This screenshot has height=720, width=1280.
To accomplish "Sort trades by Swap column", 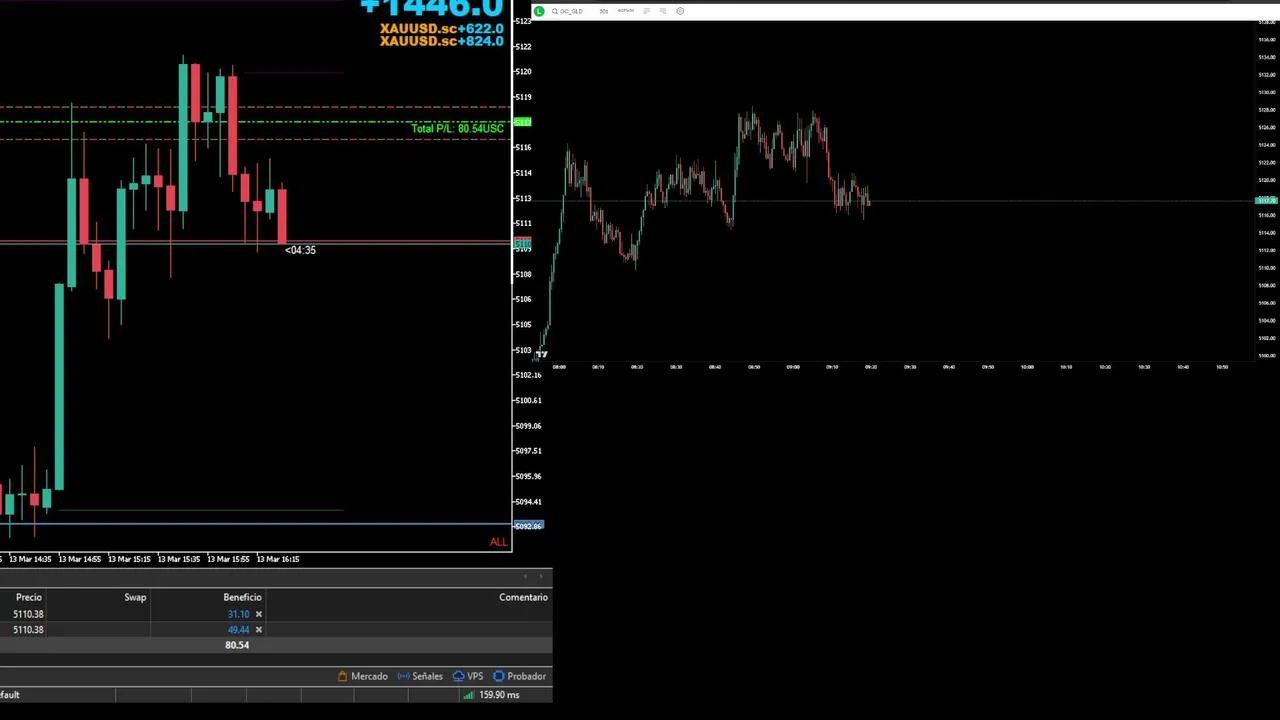I will click(x=135, y=597).
